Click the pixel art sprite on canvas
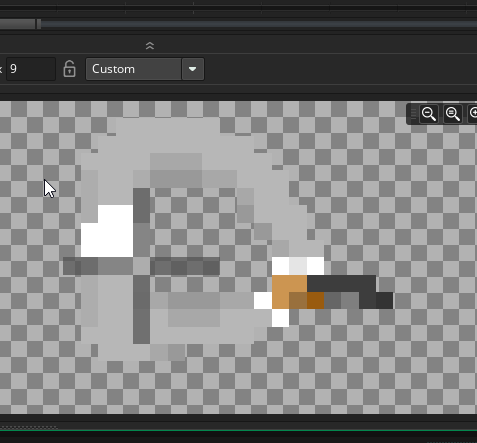Viewport: 477px width, 443px height. (228, 239)
